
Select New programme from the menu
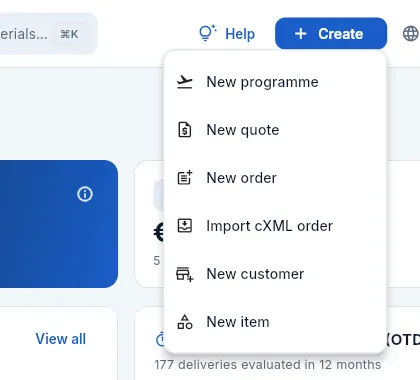tap(275, 82)
